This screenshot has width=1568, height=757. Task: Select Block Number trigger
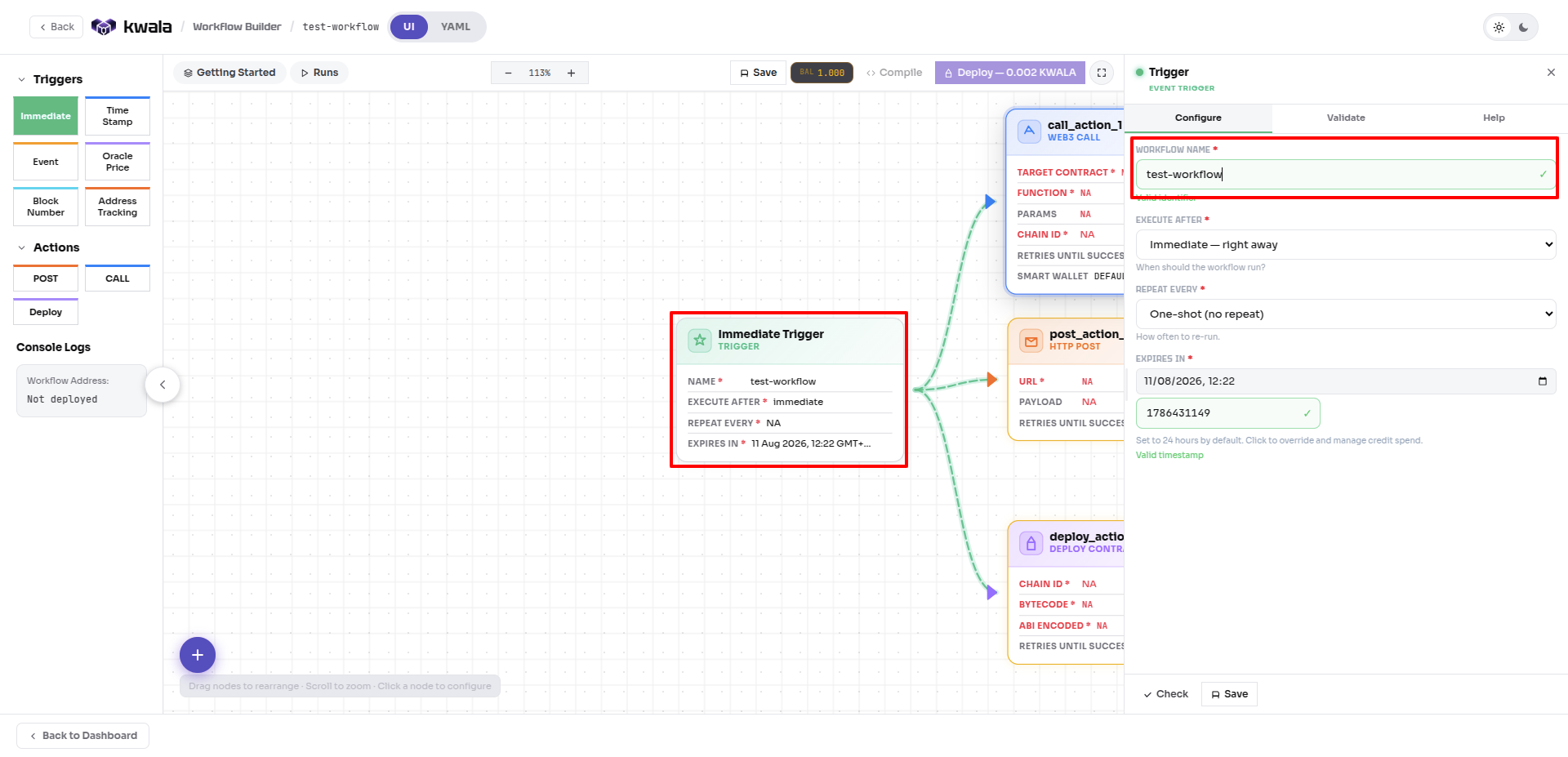[x=46, y=207]
